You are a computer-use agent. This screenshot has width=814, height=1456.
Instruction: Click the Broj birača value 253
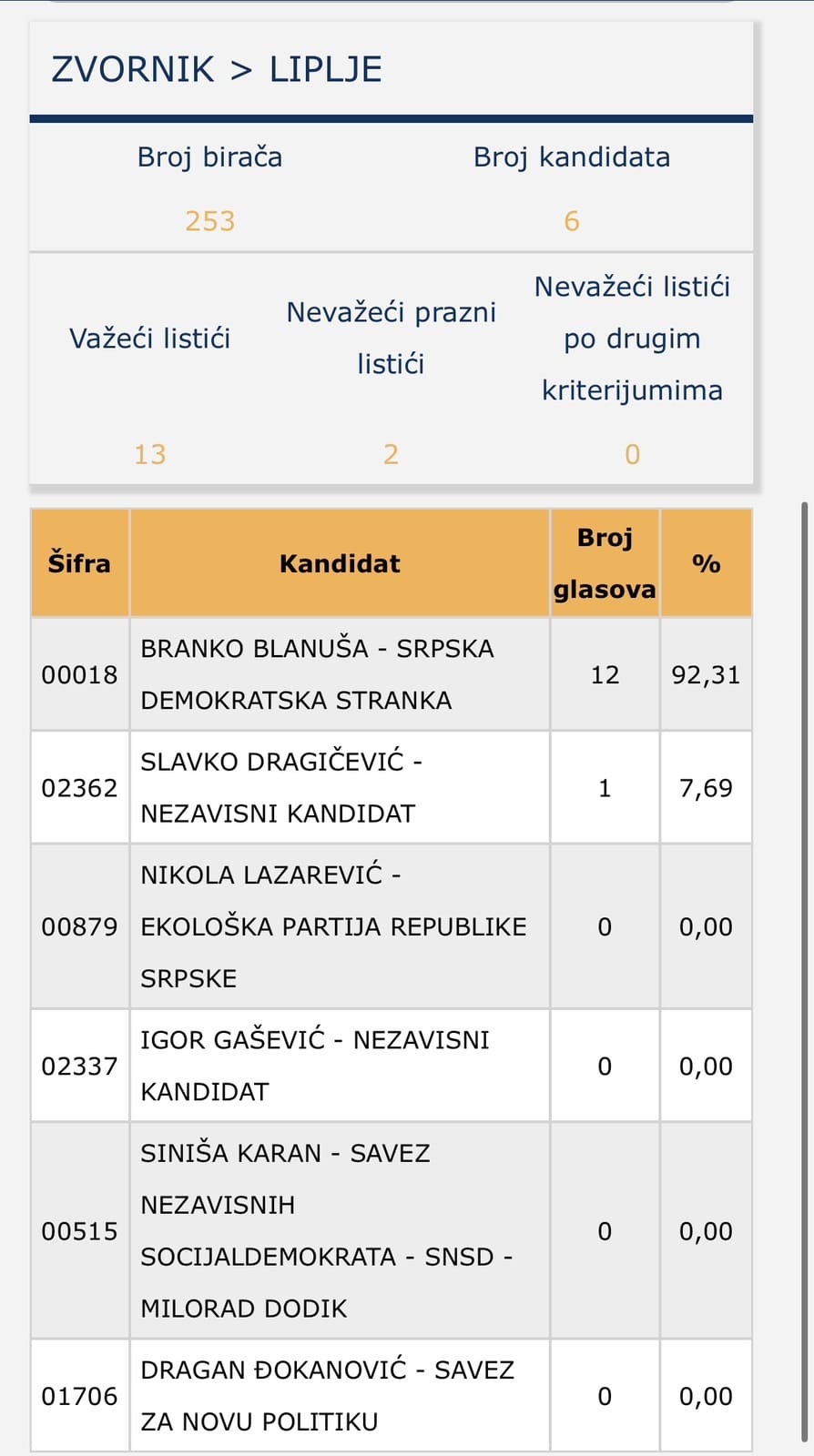210,221
